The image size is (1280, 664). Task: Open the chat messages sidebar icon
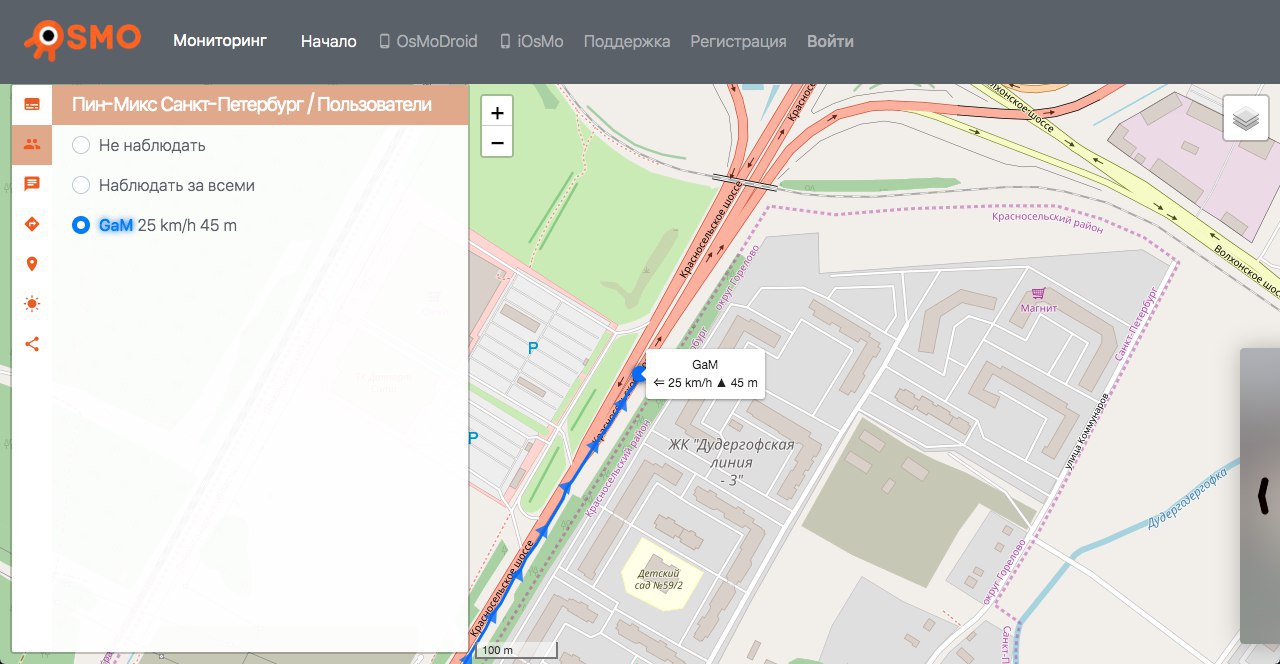tap(32, 184)
